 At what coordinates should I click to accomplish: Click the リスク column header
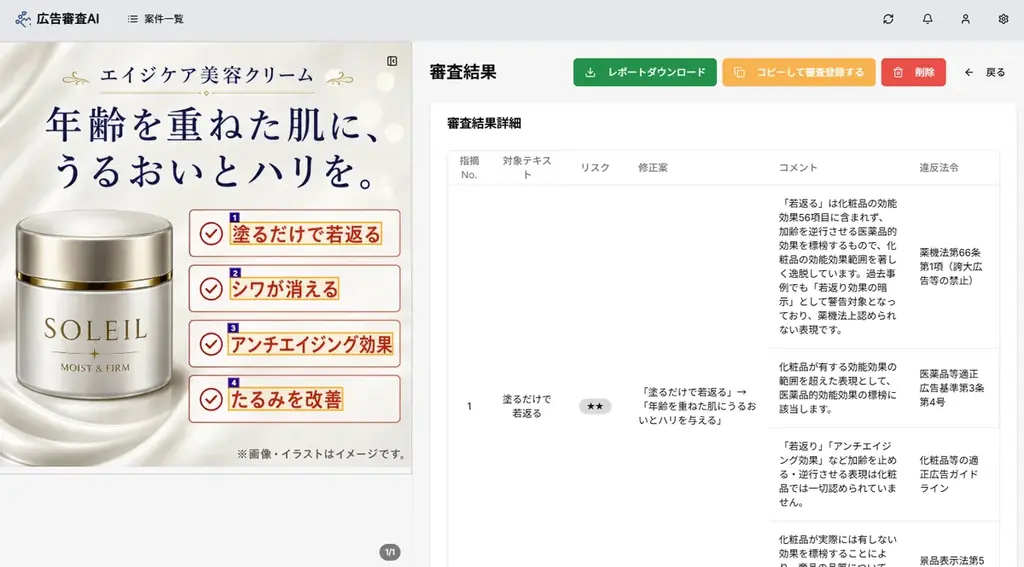click(x=595, y=167)
